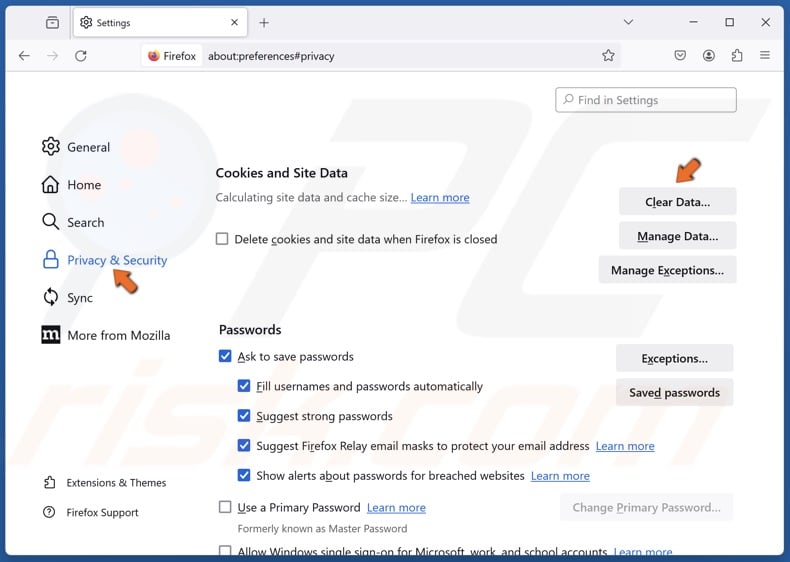This screenshot has width=790, height=562.
Task: Toggle Fill usernames and passwords automatically
Action: (x=244, y=386)
